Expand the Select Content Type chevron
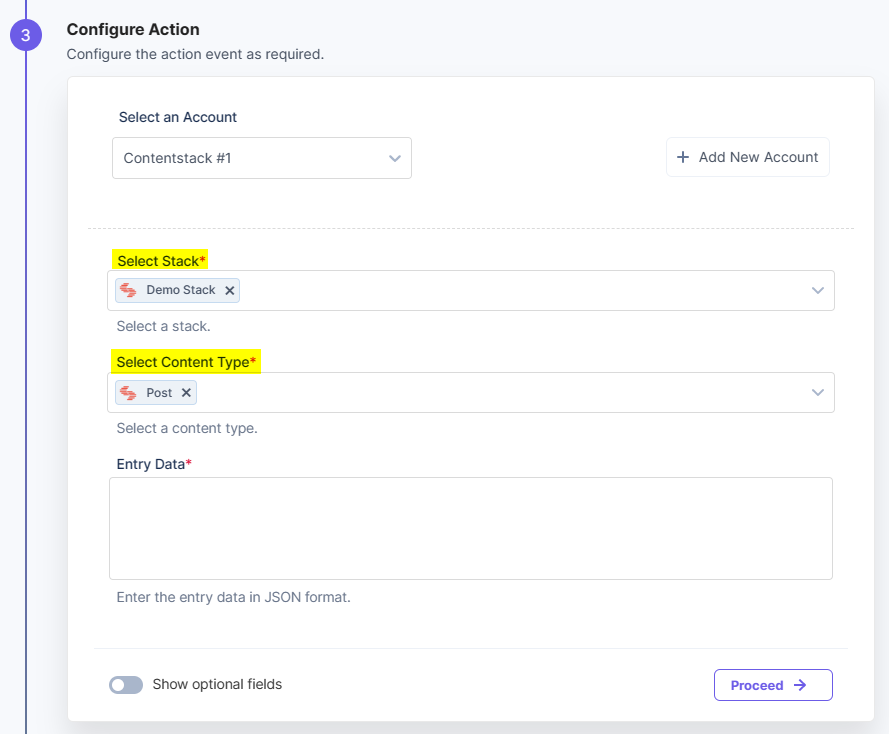The height and width of the screenshot is (734, 889). 818,392
